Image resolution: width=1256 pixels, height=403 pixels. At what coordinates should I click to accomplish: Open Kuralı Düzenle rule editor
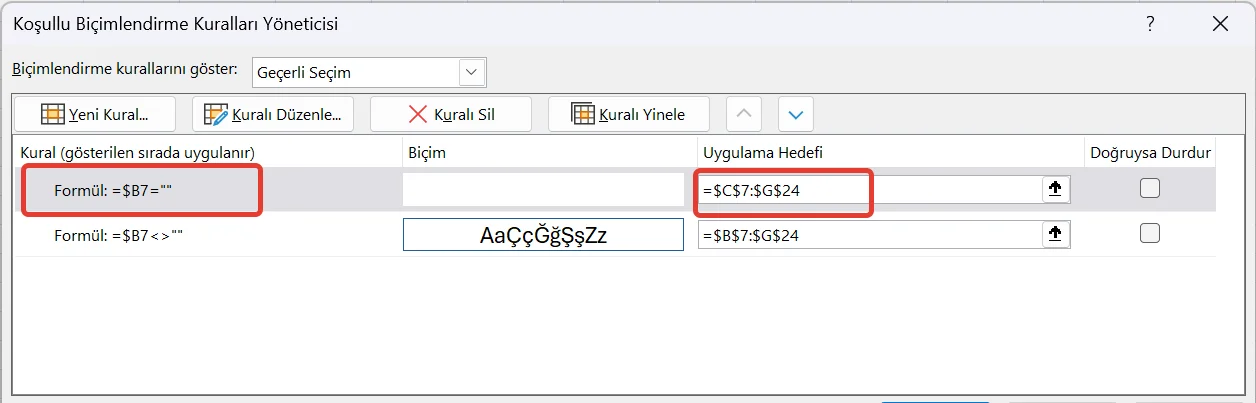[x=273, y=114]
